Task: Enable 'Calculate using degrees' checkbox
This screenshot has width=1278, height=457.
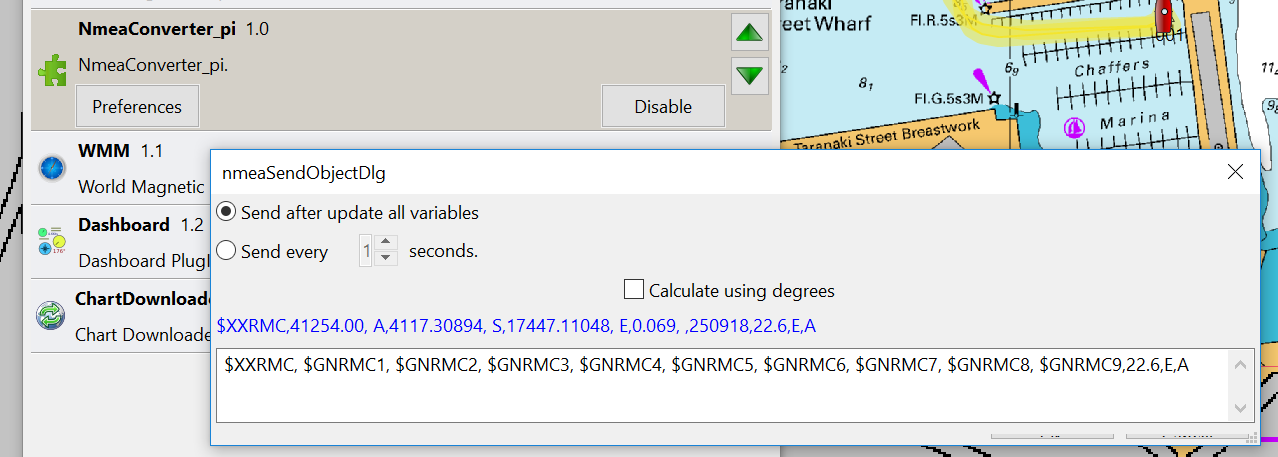Action: coord(633,290)
